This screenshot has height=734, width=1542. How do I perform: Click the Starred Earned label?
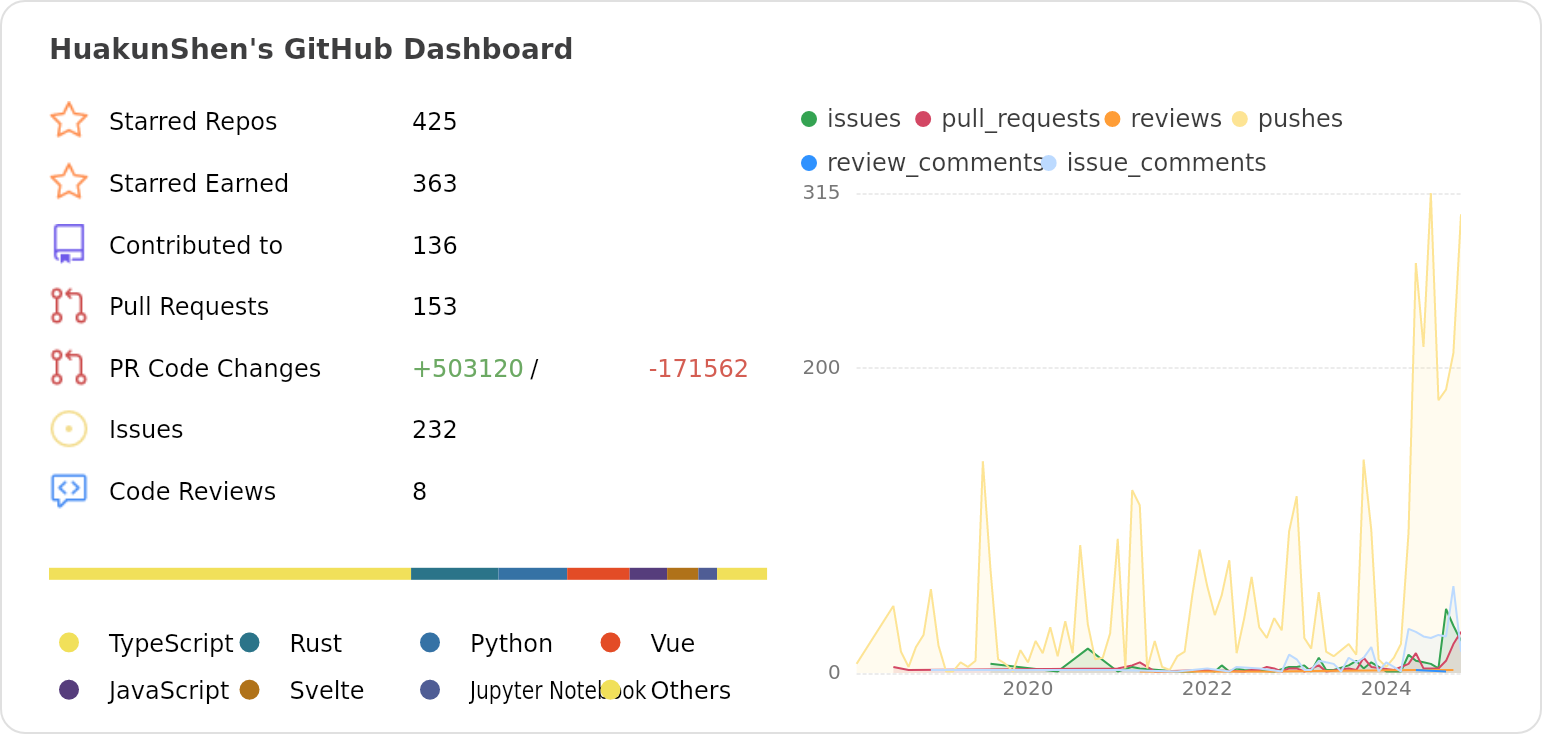click(x=199, y=184)
